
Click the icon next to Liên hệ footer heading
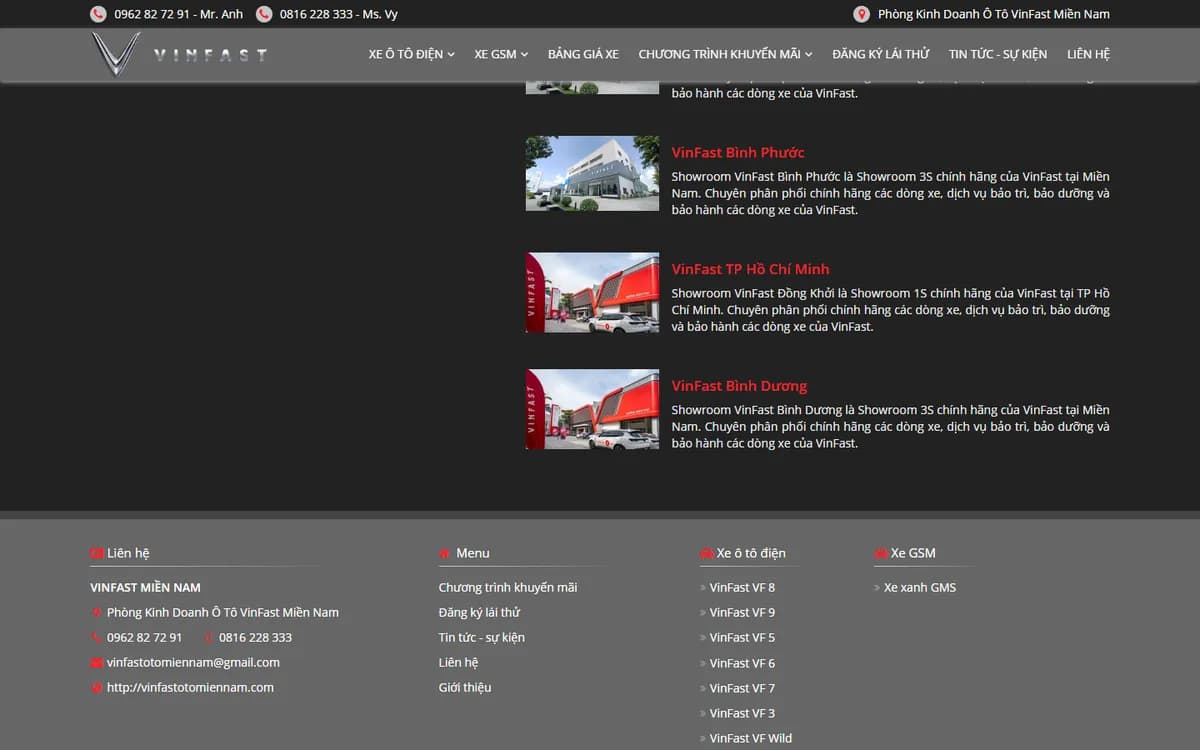coord(97,553)
